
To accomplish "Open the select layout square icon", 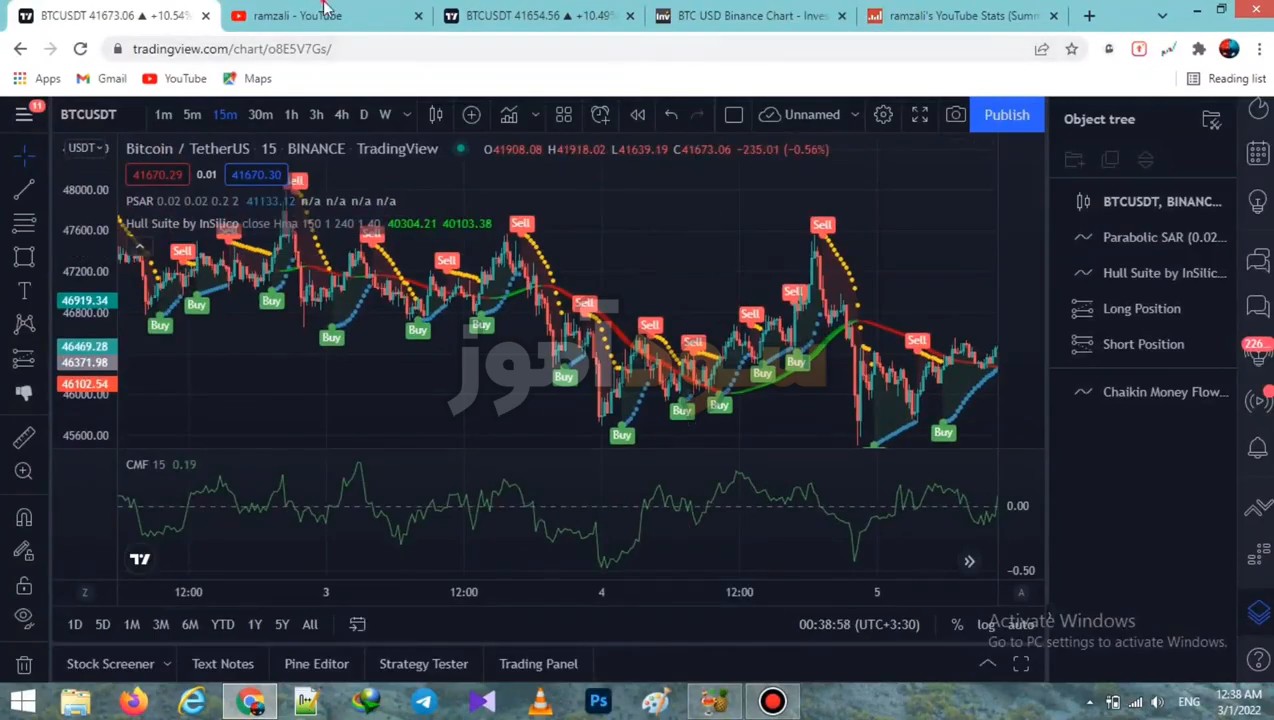I will point(733,115).
